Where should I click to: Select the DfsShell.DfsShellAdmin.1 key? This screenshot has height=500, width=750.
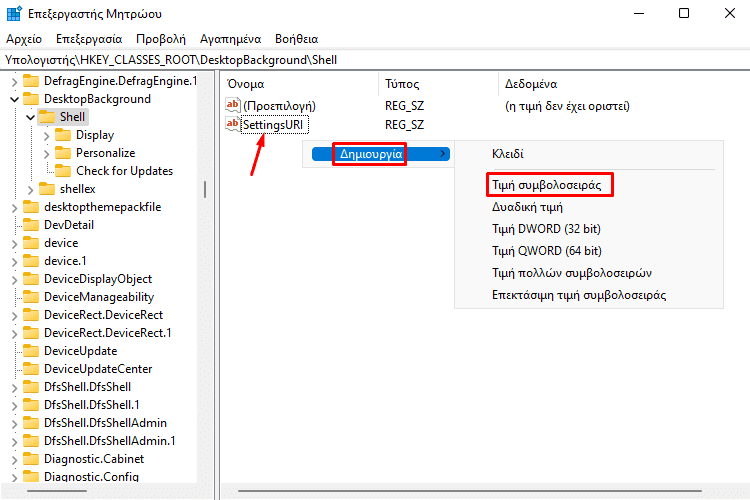coord(110,441)
